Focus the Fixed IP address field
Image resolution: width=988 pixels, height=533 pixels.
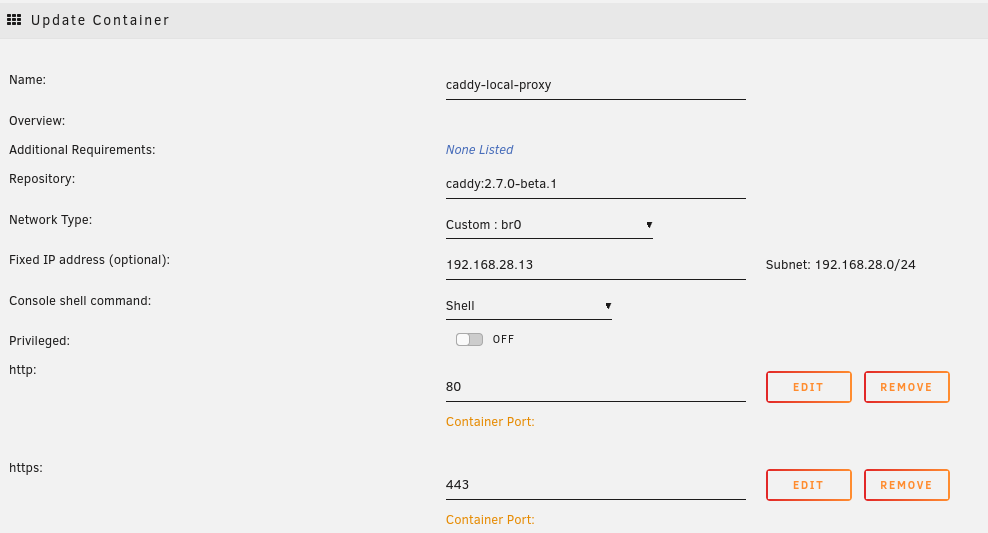click(595, 265)
